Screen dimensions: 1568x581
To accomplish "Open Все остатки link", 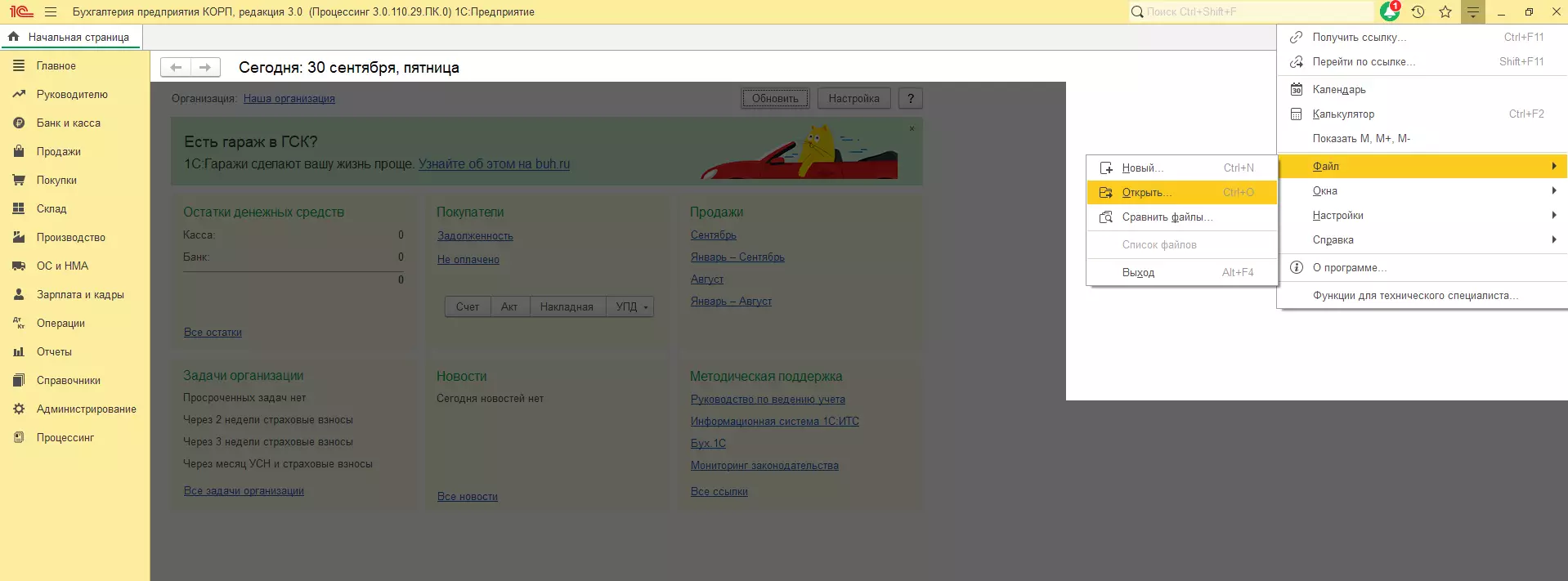I will [x=213, y=333].
